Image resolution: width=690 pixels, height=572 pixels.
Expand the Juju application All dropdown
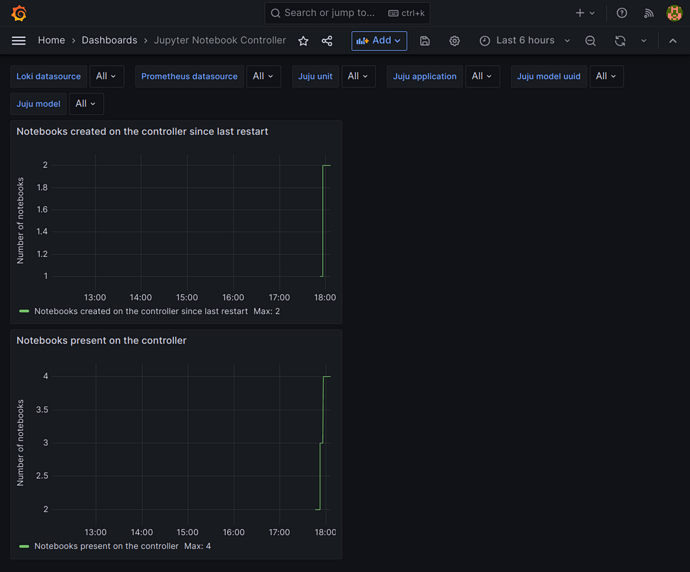click(482, 76)
